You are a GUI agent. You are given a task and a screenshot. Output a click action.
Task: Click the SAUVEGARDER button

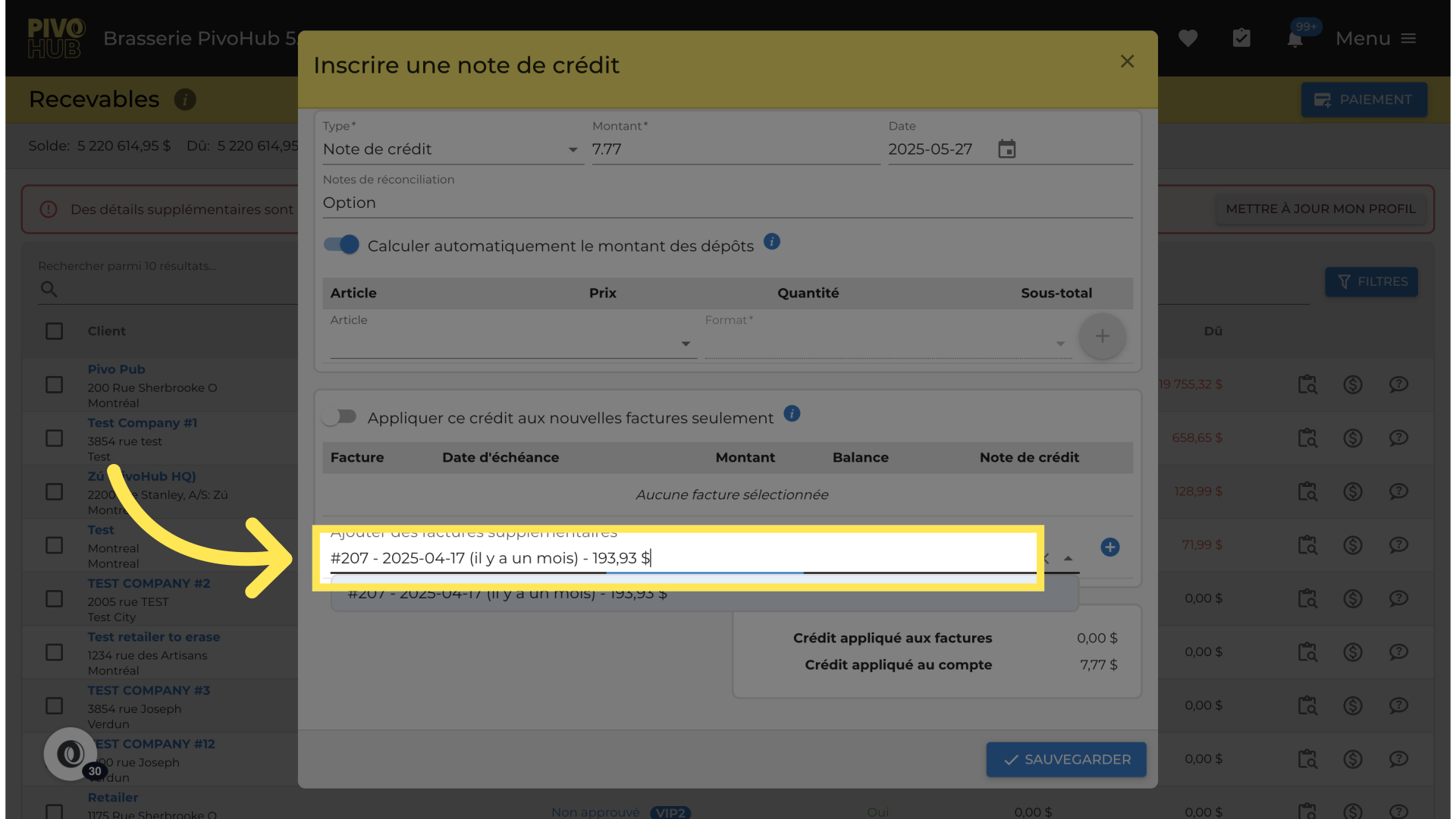coord(1065,759)
